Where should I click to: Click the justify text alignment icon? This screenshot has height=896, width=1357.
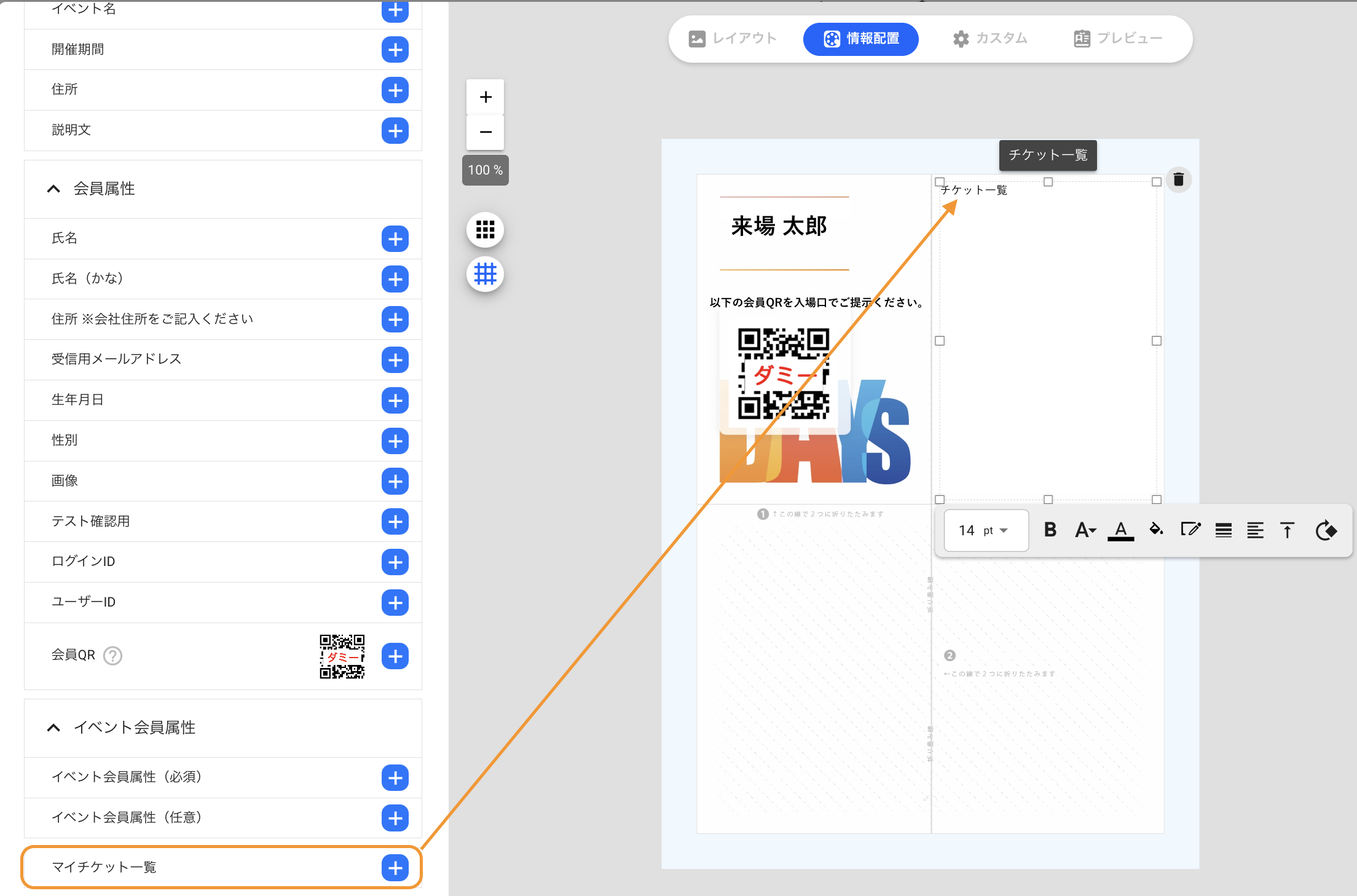click(x=1224, y=530)
